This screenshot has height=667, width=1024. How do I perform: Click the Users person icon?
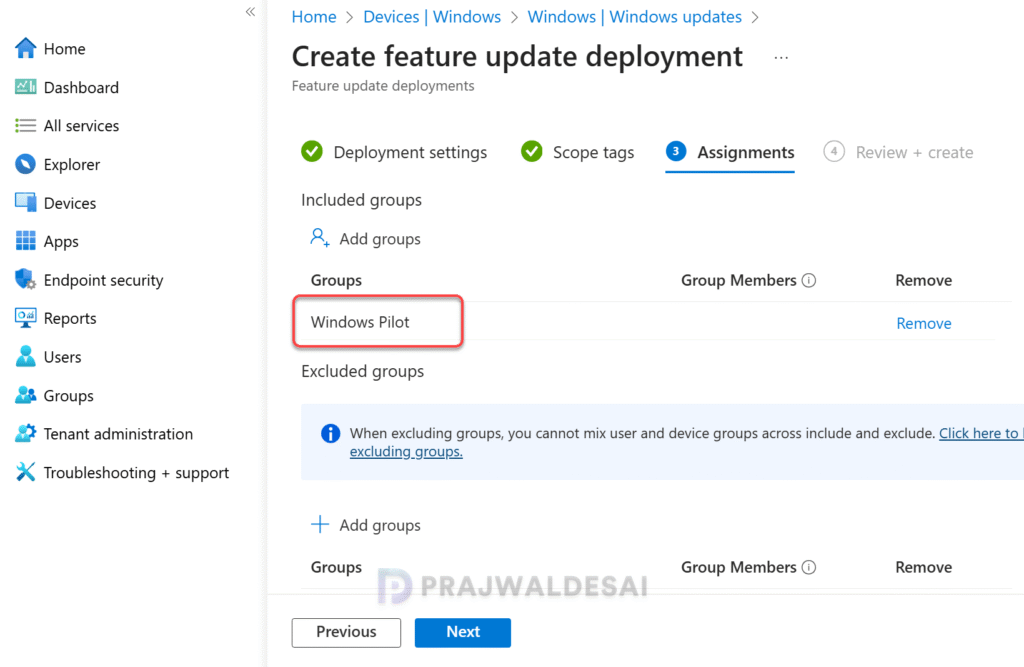tap(25, 357)
